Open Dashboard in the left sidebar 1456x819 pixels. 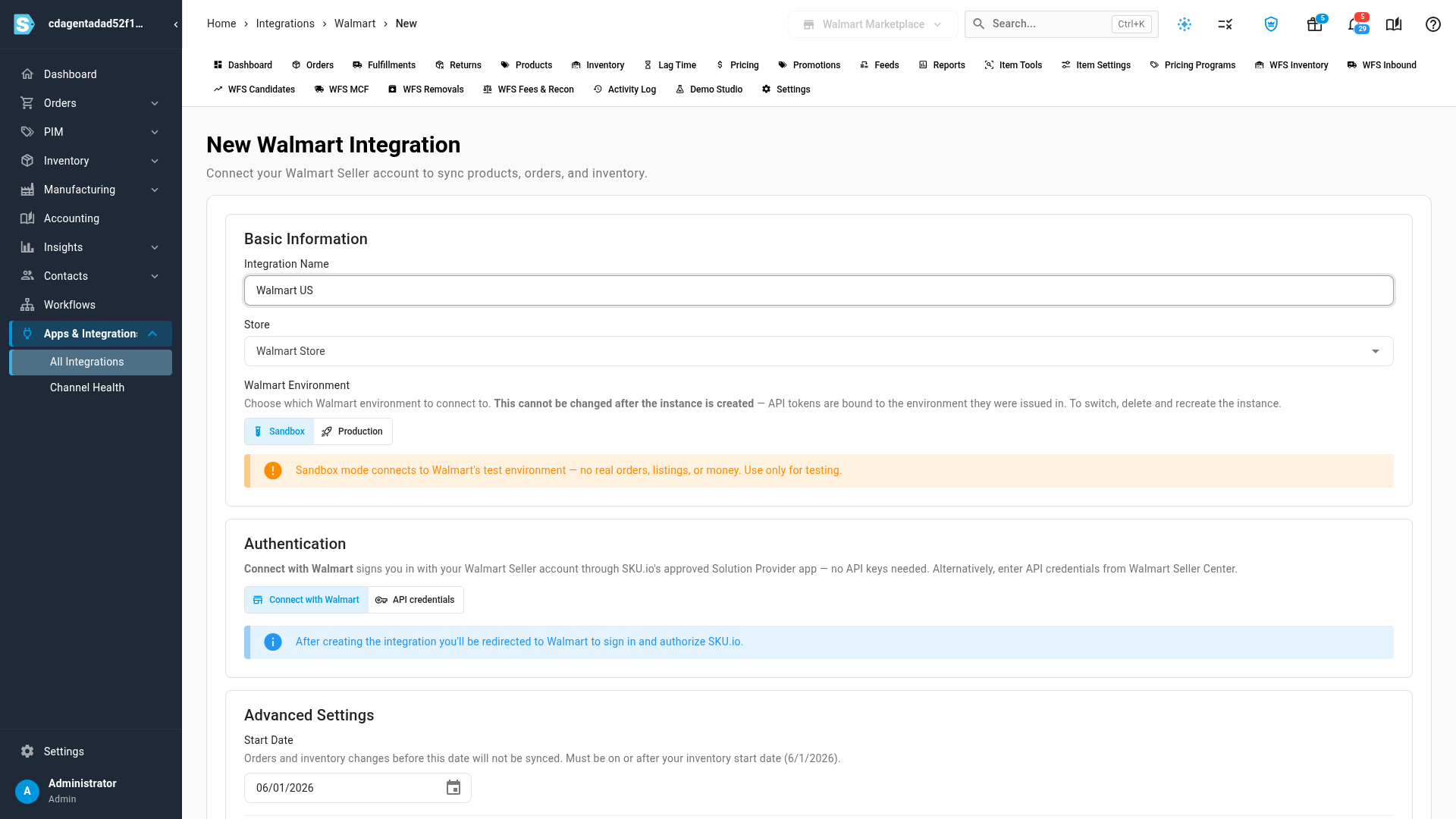pyautogui.click(x=91, y=74)
